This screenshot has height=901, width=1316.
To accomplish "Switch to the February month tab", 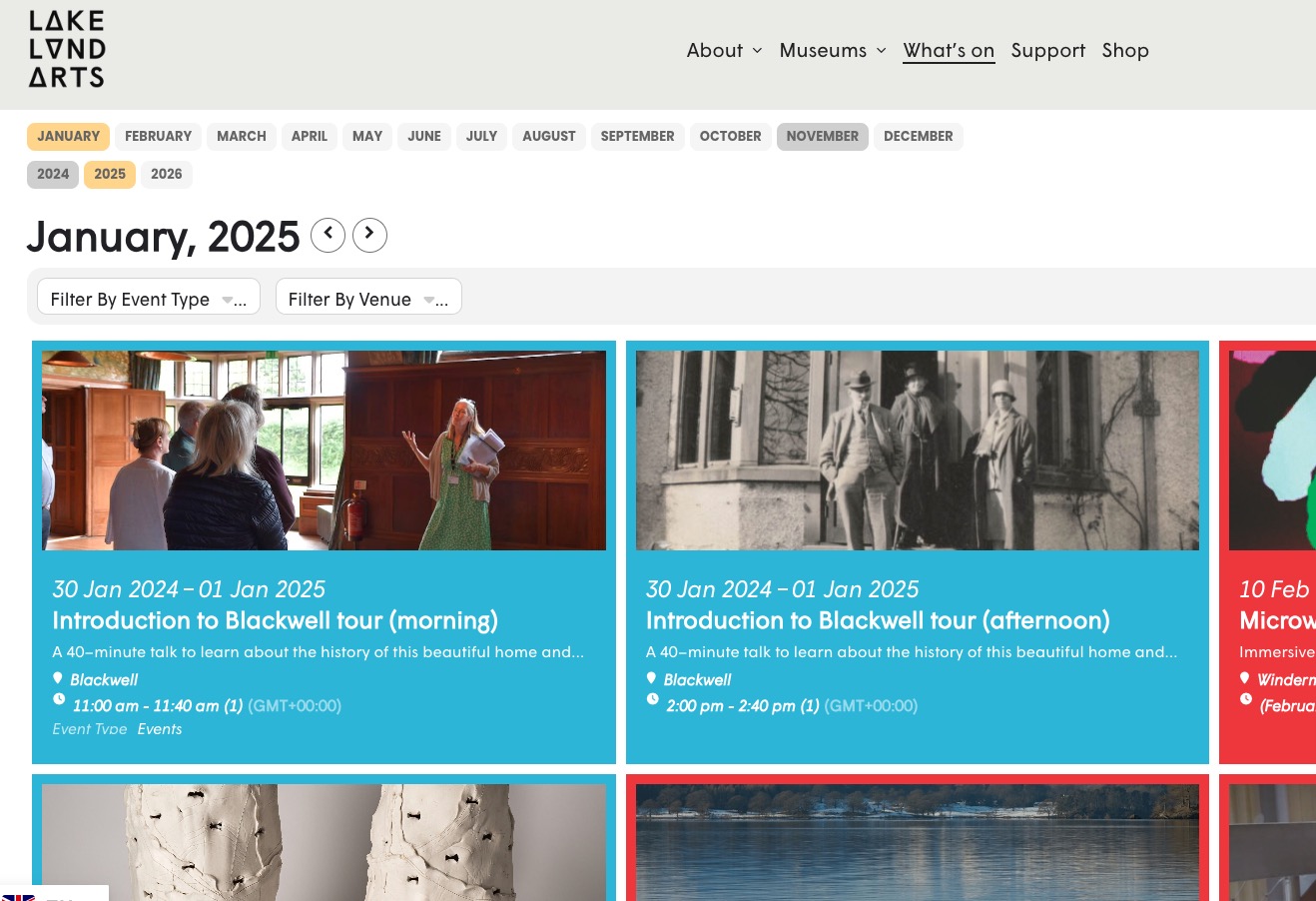I will click(158, 137).
